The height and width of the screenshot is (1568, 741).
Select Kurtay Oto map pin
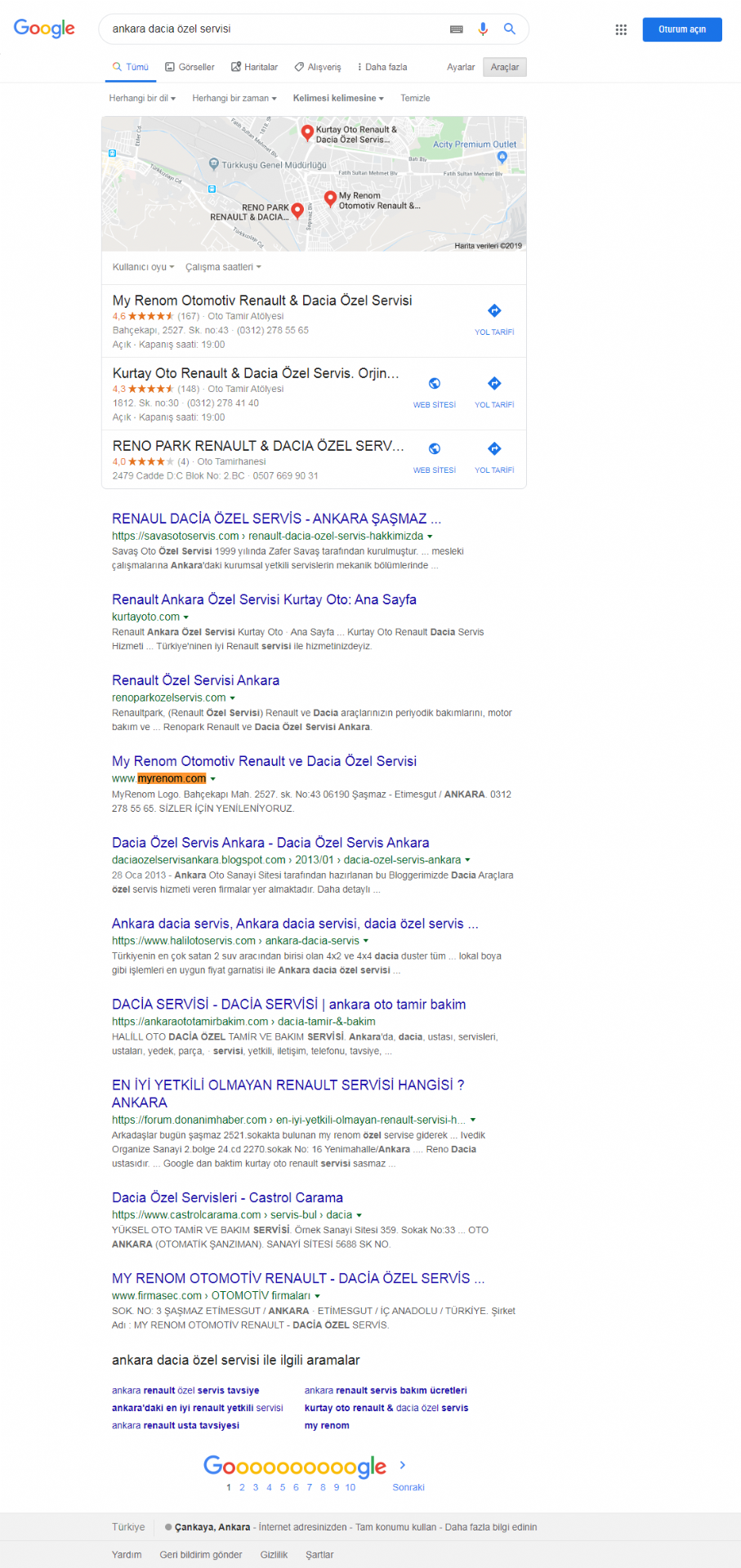tap(307, 132)
